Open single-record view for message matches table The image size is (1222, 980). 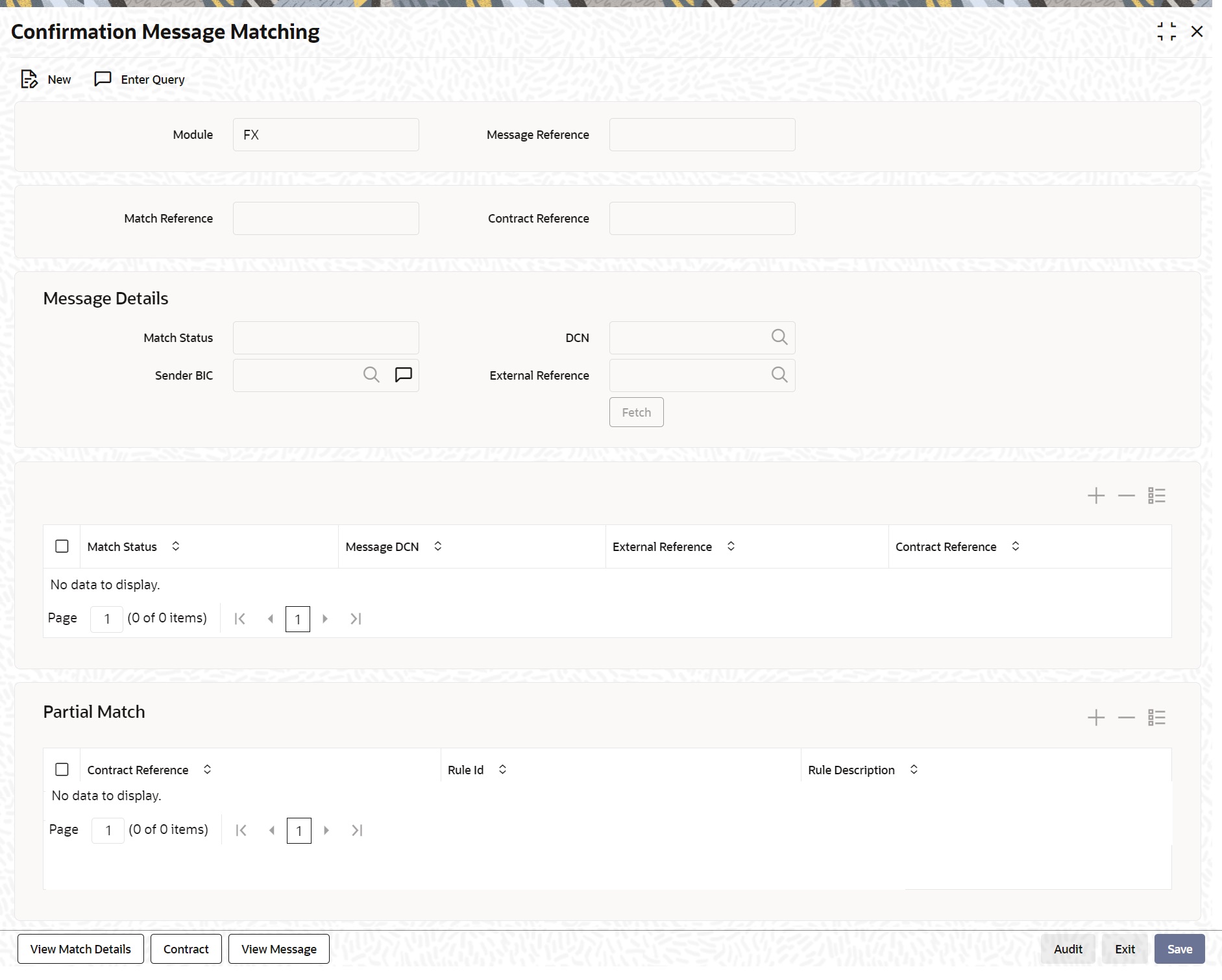click(x=1157, y=496)
